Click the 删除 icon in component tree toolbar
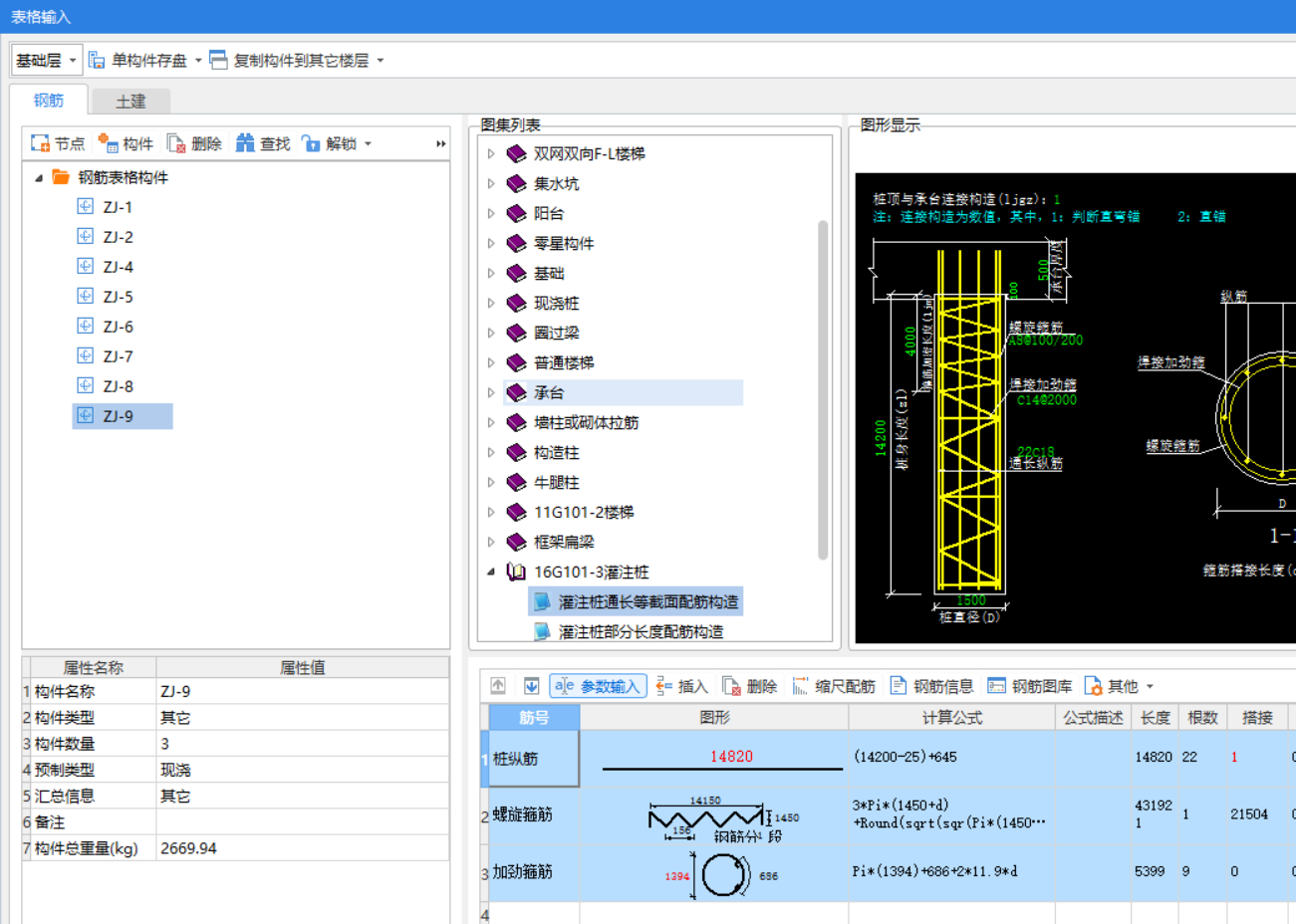This screenshot has height=924, width=1296. [x=176, y=143]
